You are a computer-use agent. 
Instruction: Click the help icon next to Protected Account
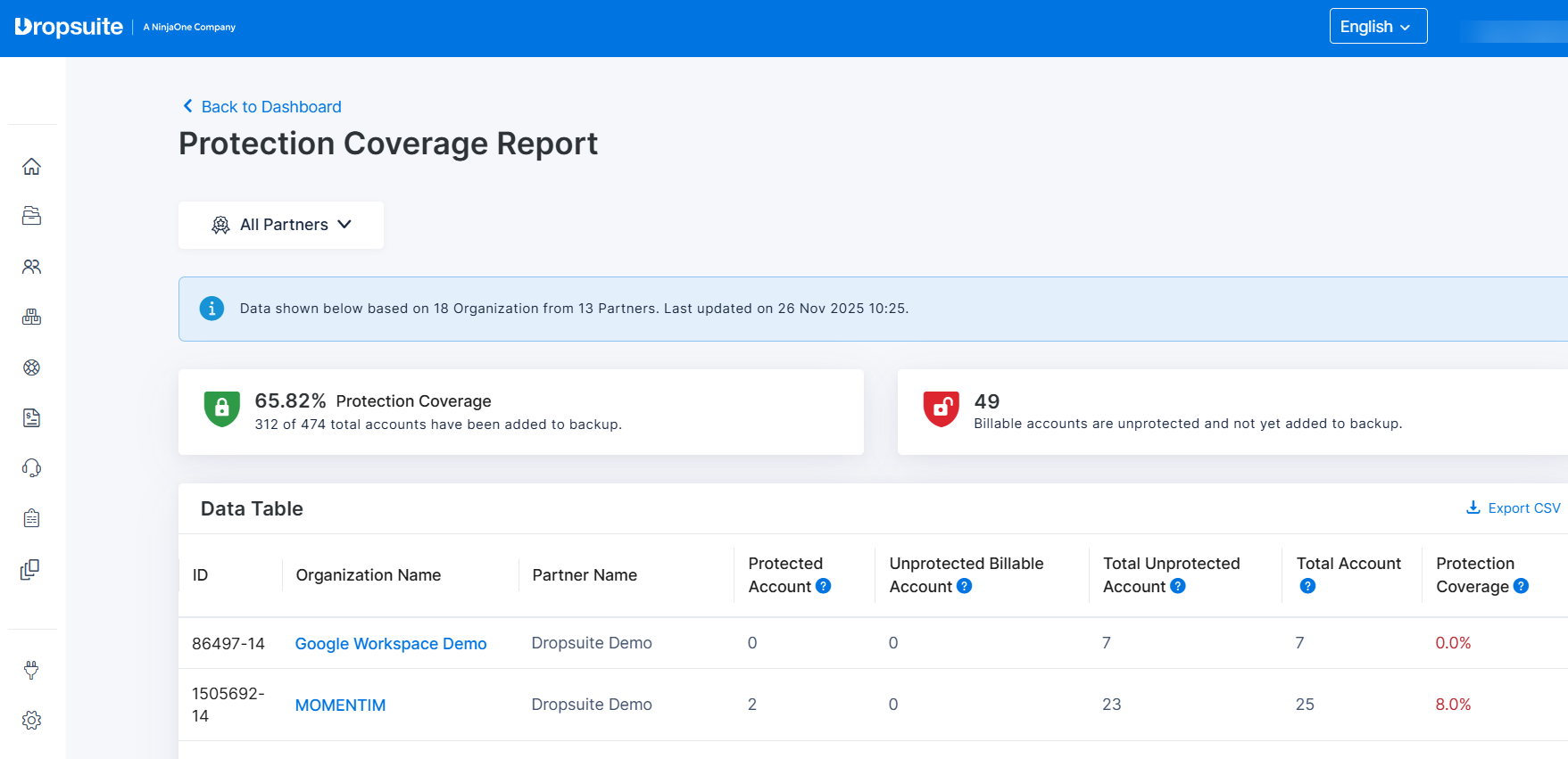click(824, 586)
